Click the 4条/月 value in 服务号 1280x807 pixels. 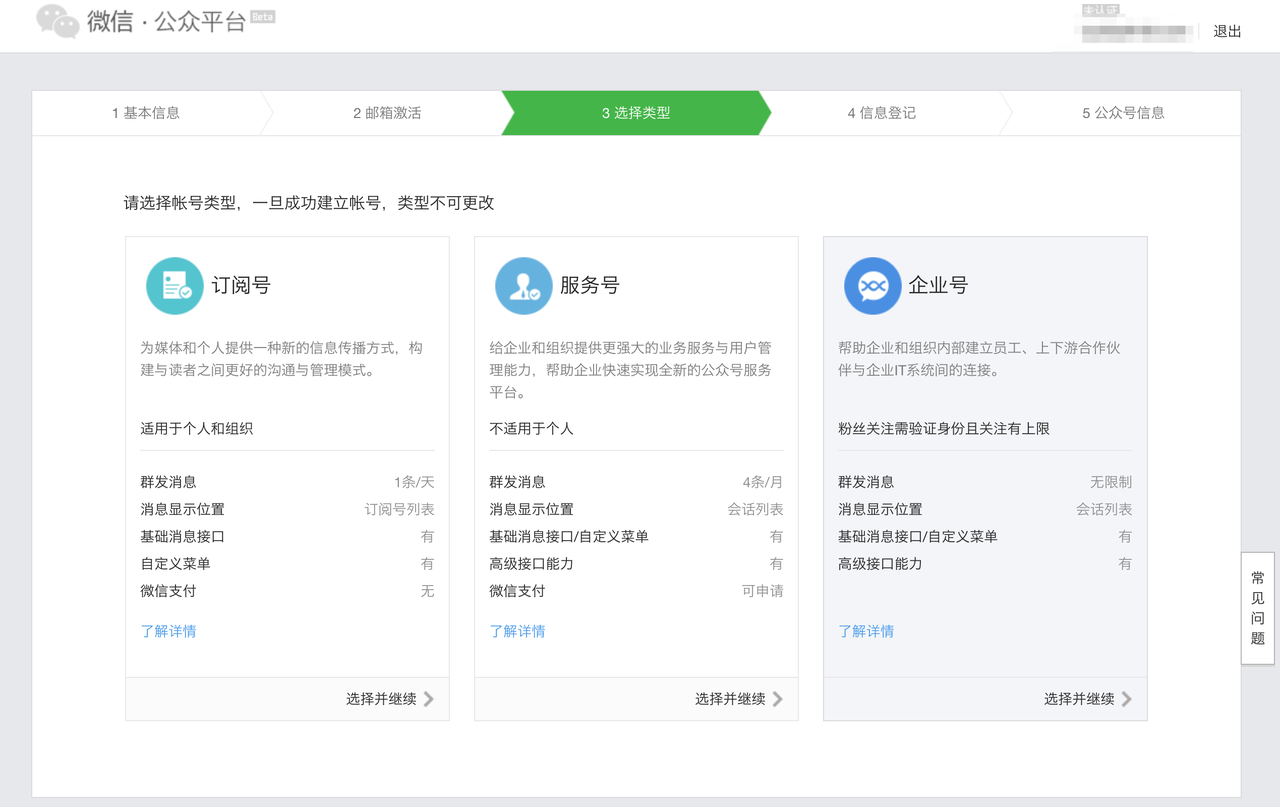[x=763, y=482]
